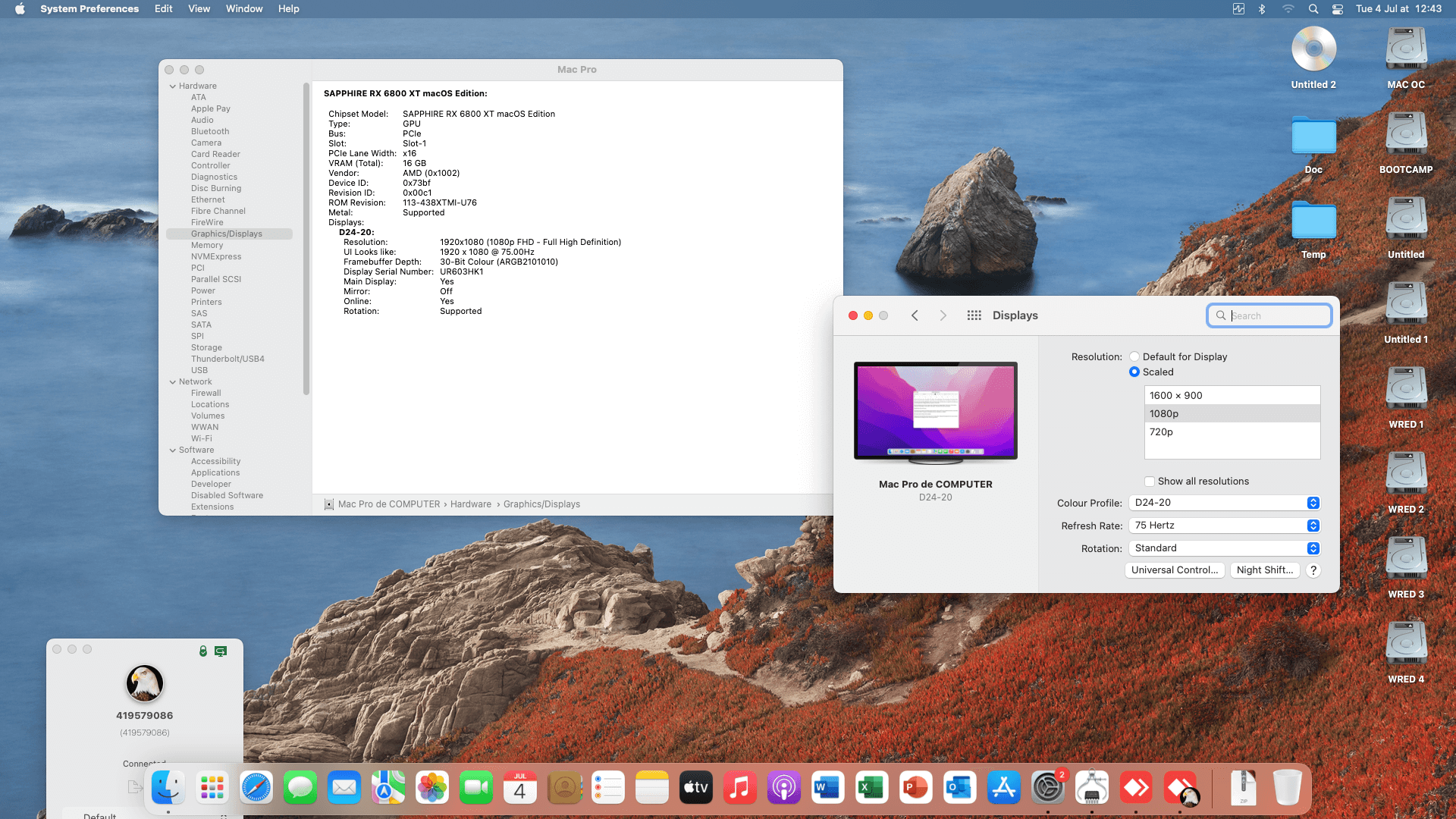1456x819 pixels.
Task: Click the Mac Pro sidebar scrollbar
Action: pos(306,239)
